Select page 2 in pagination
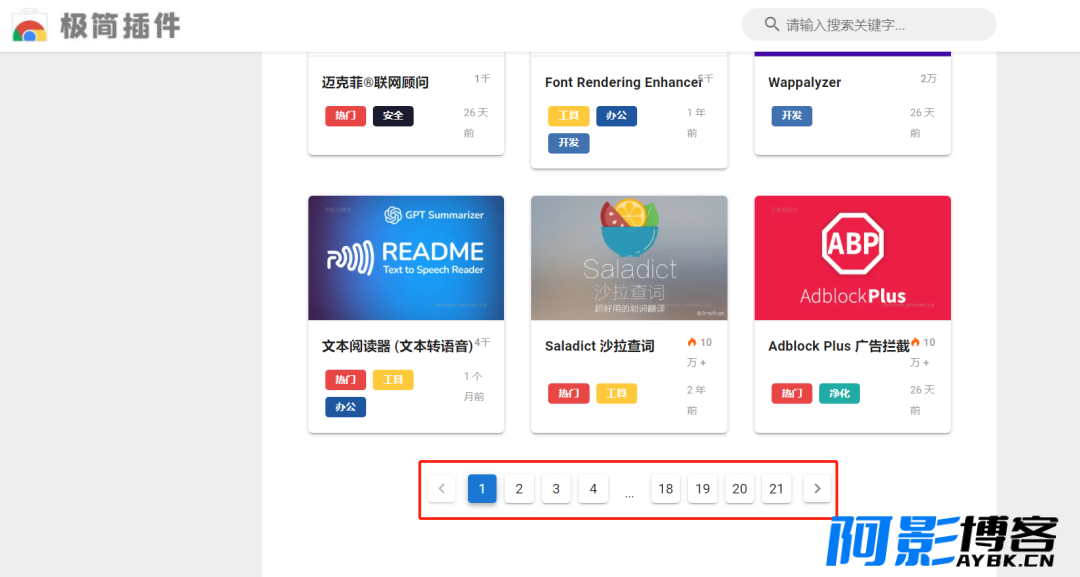 click(519, 489)
